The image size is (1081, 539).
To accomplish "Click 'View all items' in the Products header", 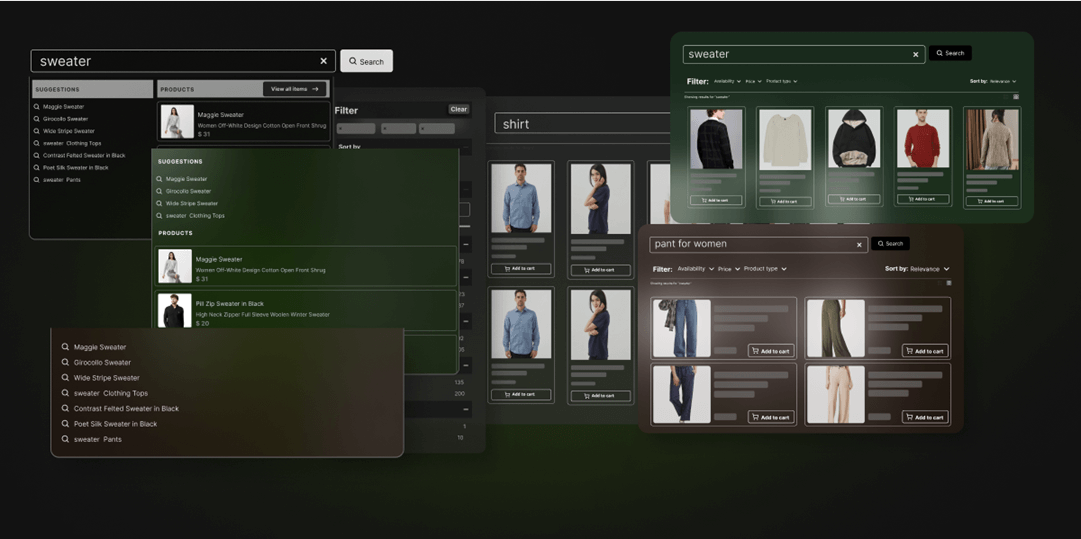I will (x=294, y=89).
